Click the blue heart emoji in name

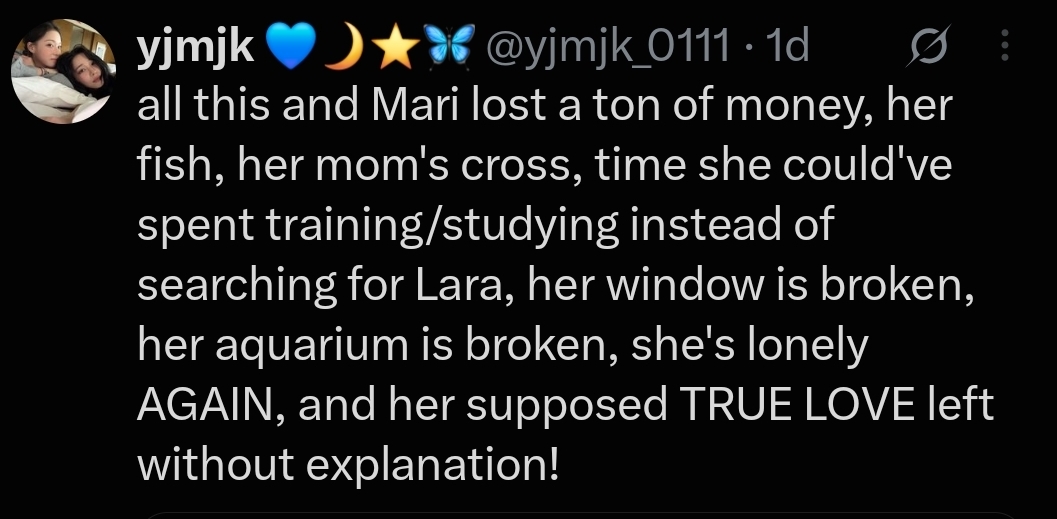tap(291, 46)
